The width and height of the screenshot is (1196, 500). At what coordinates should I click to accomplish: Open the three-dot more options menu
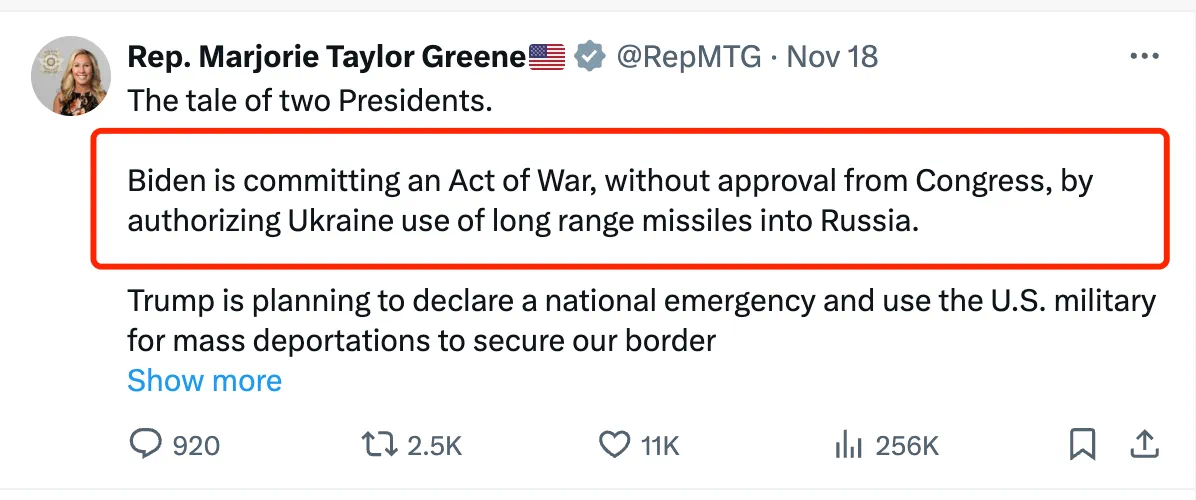click(x=1144, y=57)
